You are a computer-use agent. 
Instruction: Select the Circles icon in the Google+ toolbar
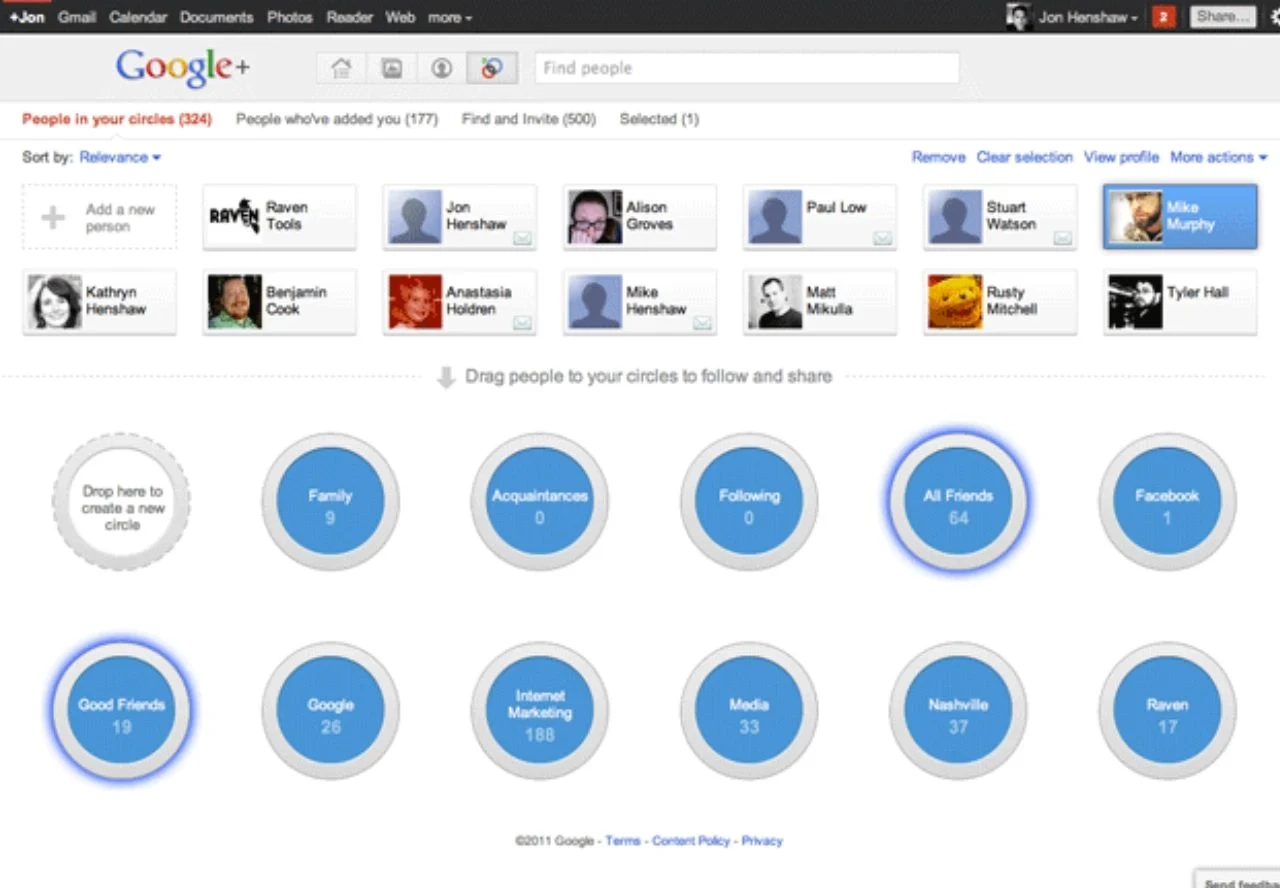coord(491,68)
